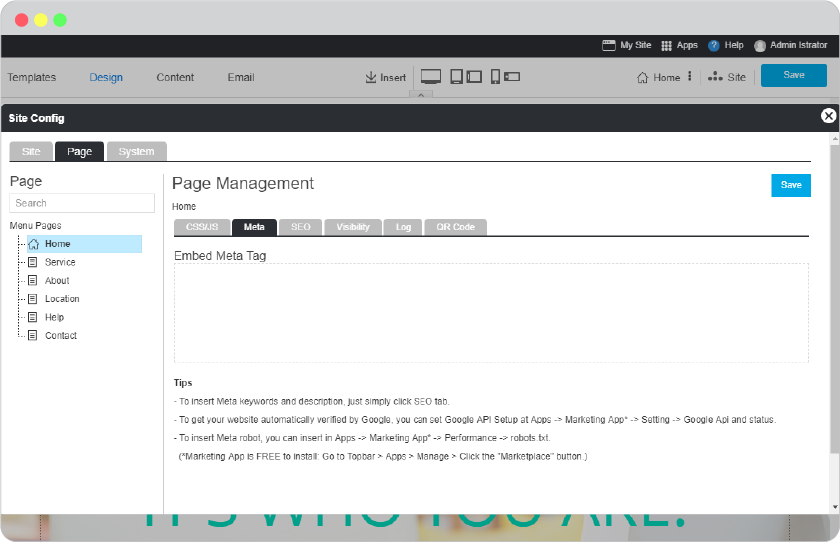
Task: Open the SEO tab
Action: tap(301, 227)
